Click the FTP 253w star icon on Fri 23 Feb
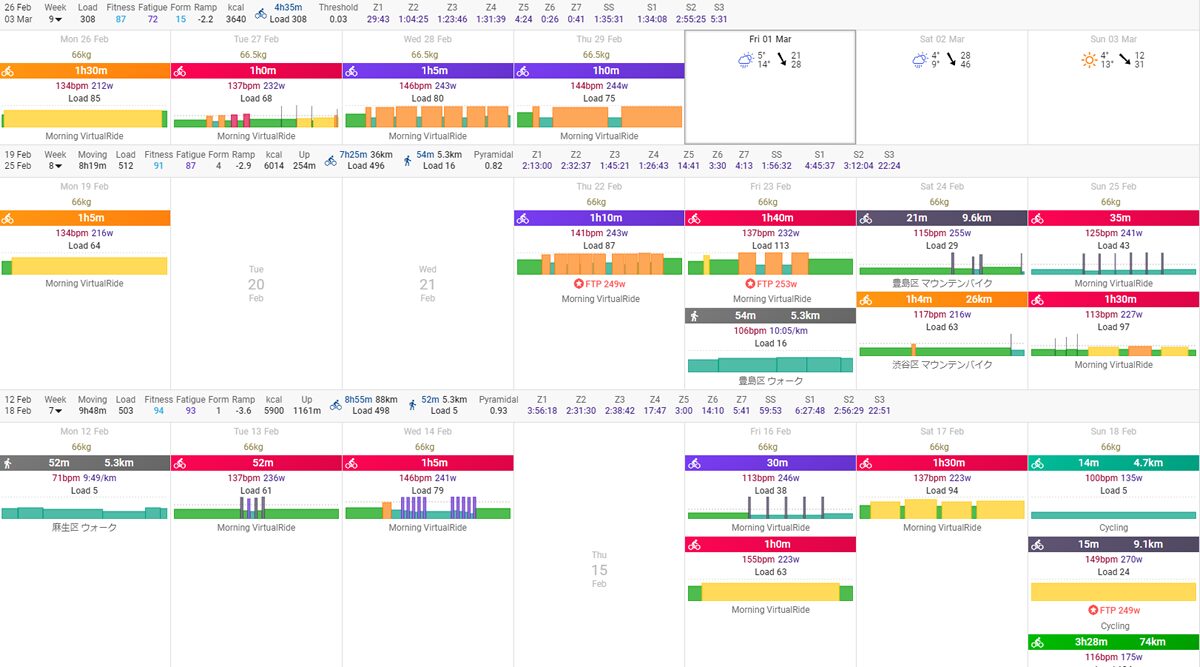 pos(750,284)
